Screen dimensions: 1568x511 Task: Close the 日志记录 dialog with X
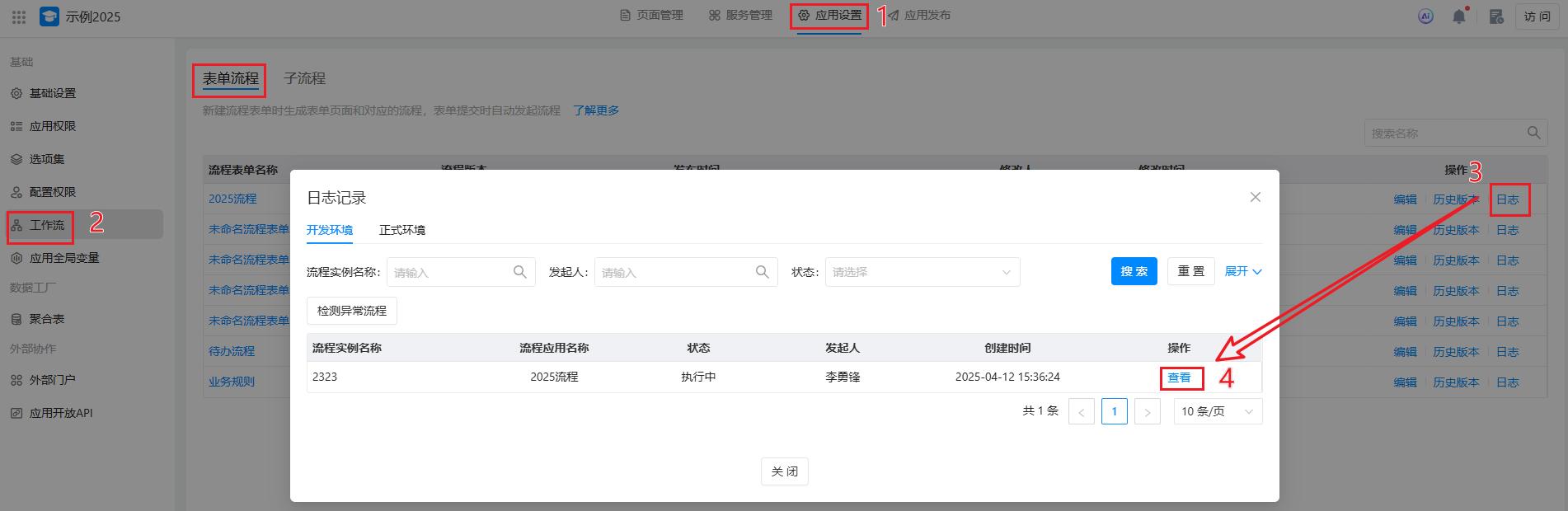click(x=1255, y=197)
